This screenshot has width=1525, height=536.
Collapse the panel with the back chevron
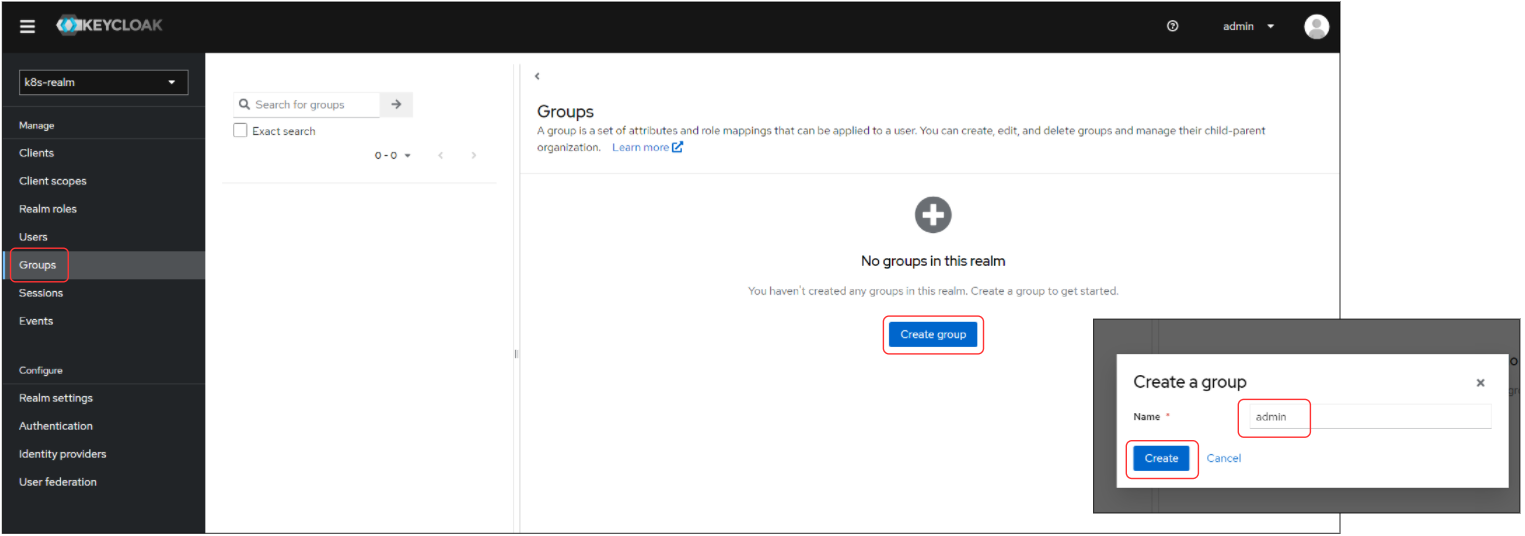(537, 76)
